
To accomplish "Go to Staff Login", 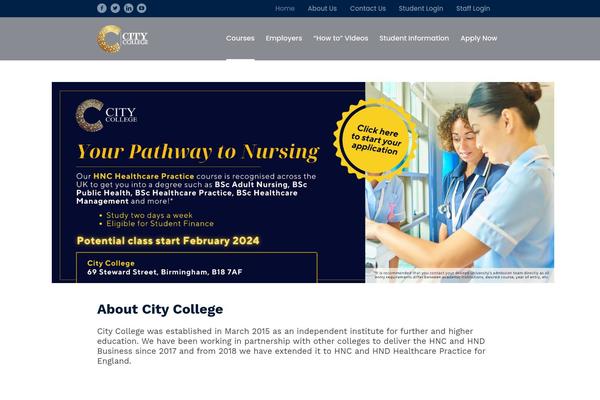I will (x=473, y=8).
